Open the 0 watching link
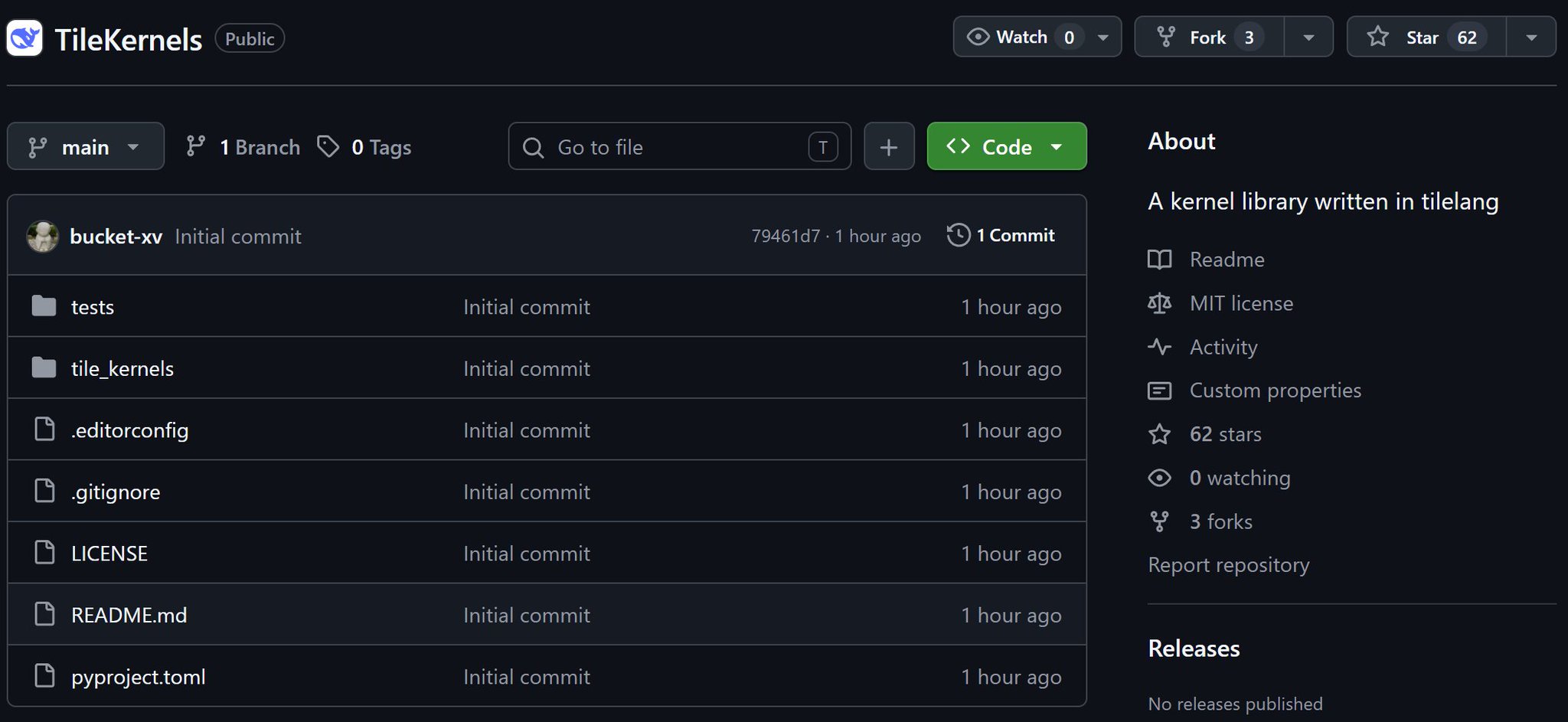Screen dimensions: 1568x722 click(1240, 478)
